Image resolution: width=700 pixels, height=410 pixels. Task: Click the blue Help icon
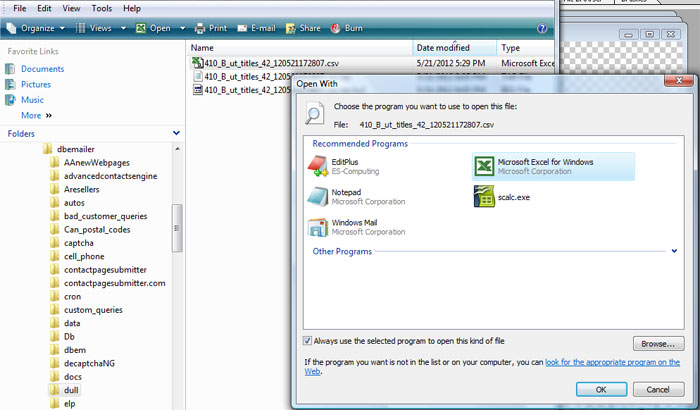pyautogui.click(x=542, y=28)
